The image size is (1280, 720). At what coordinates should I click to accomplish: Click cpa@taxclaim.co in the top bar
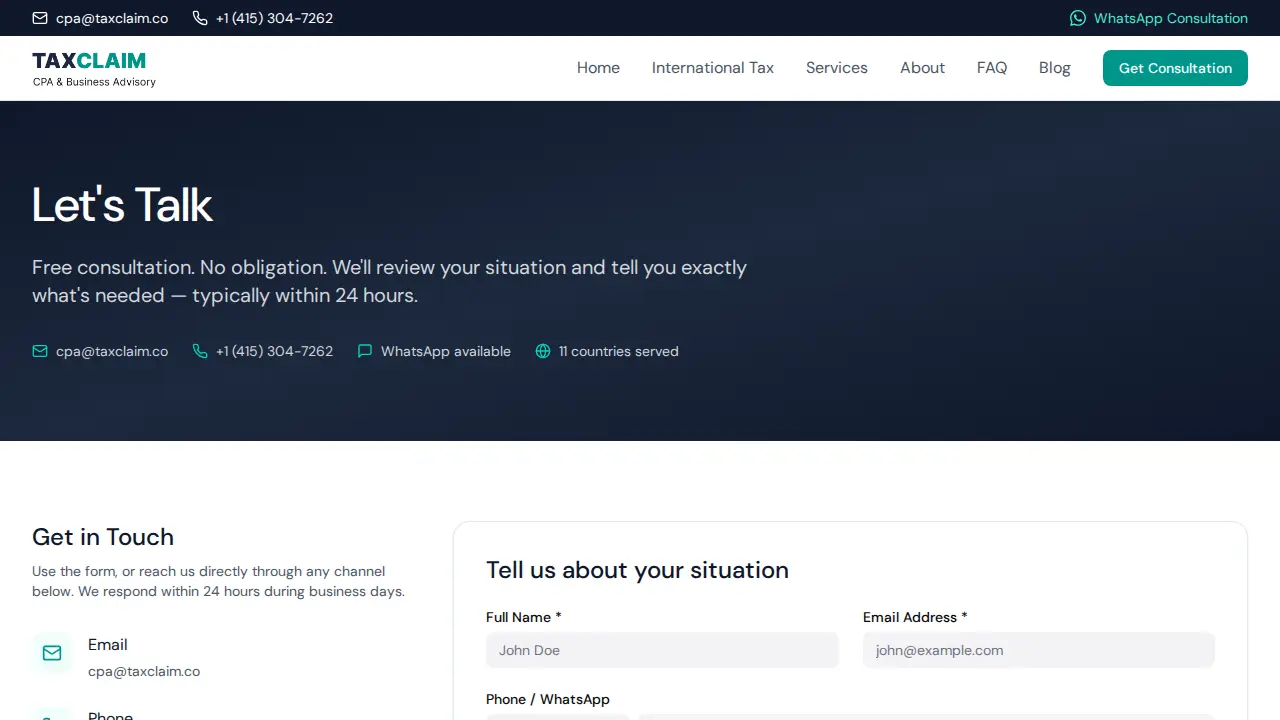click(x=112, y=18)
